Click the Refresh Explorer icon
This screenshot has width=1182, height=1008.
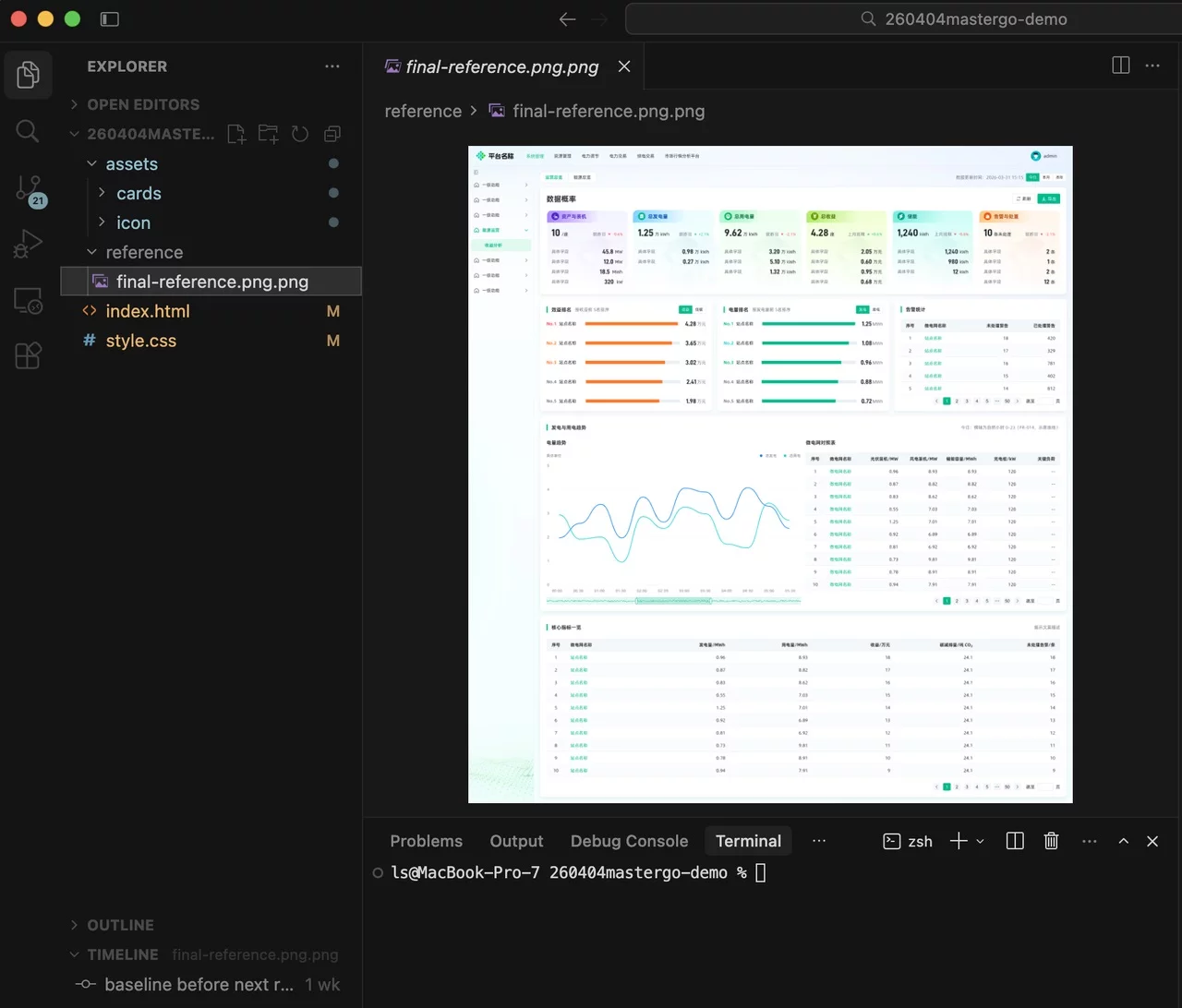[300, 134]
